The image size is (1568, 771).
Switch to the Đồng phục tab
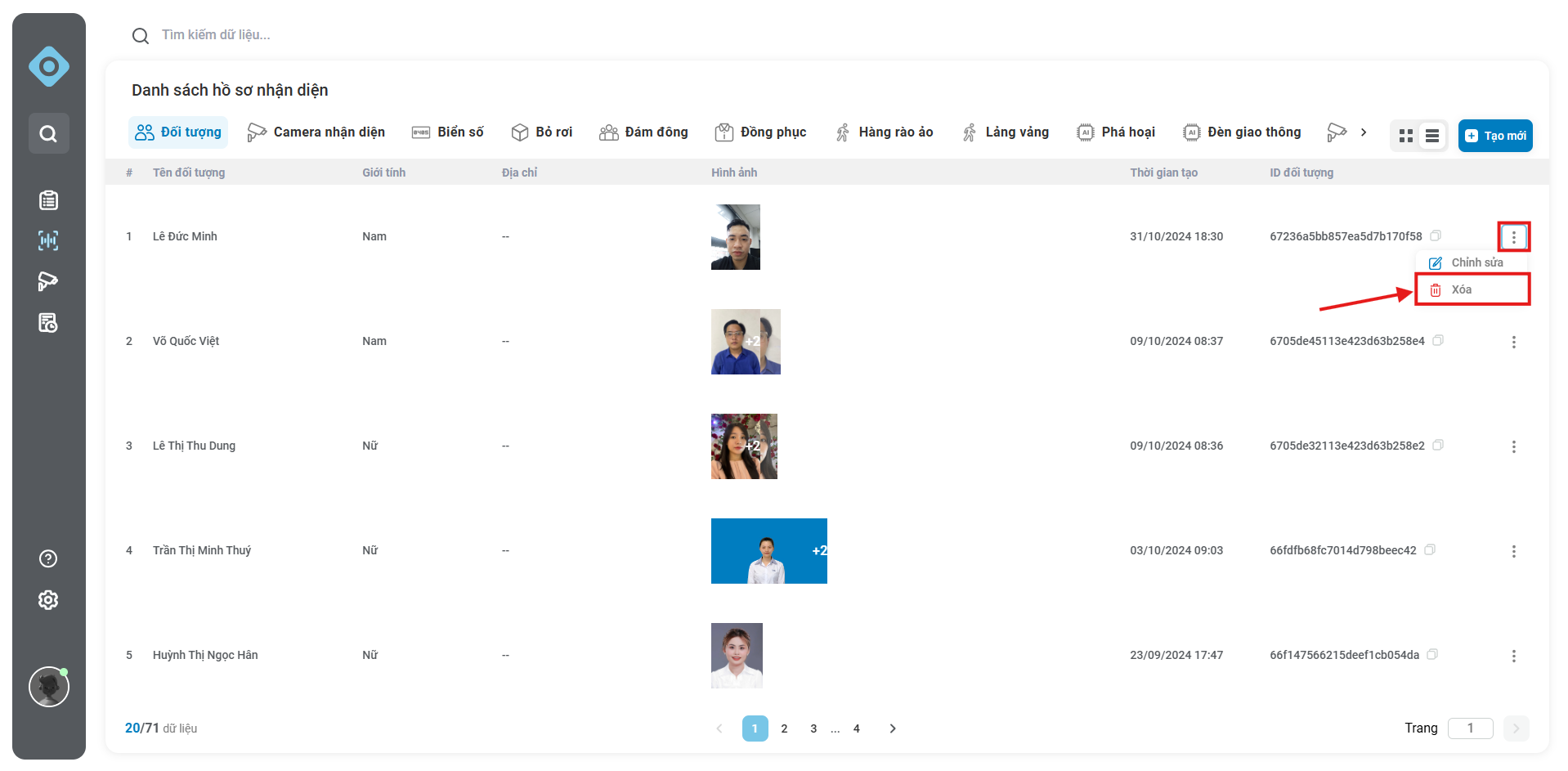(761, 132)
